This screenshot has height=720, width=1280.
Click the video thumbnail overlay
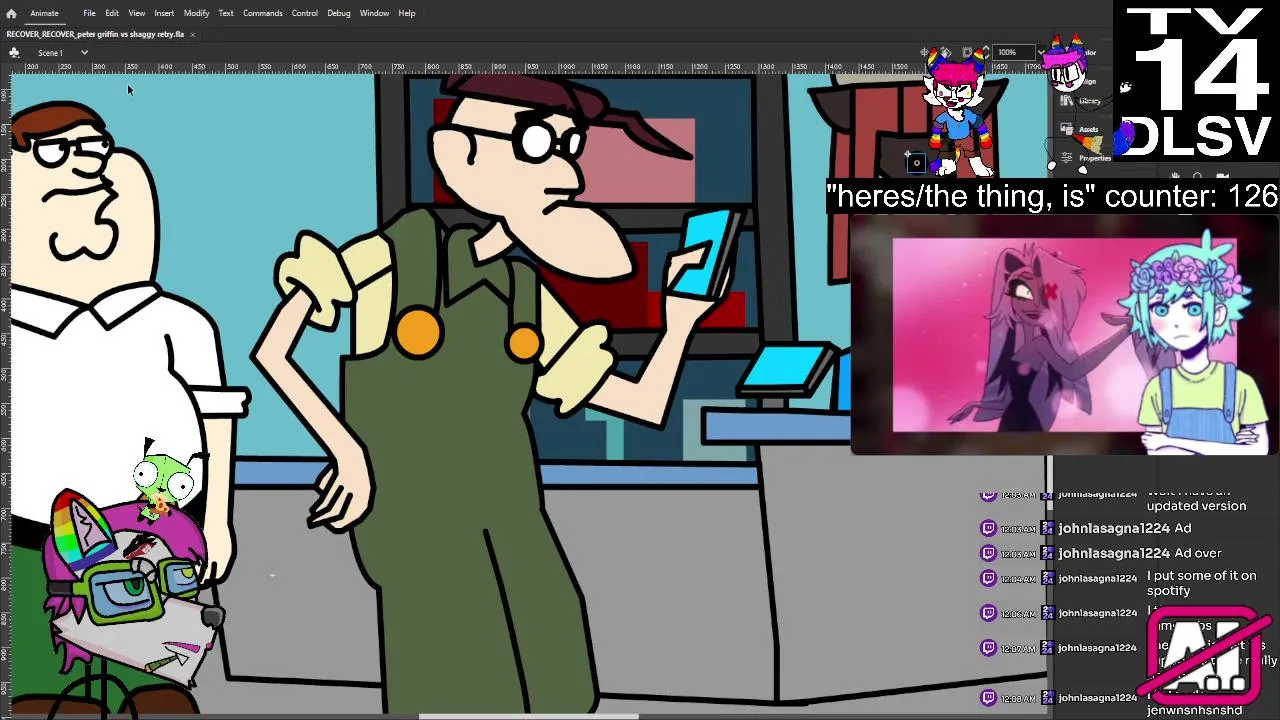1065,335
